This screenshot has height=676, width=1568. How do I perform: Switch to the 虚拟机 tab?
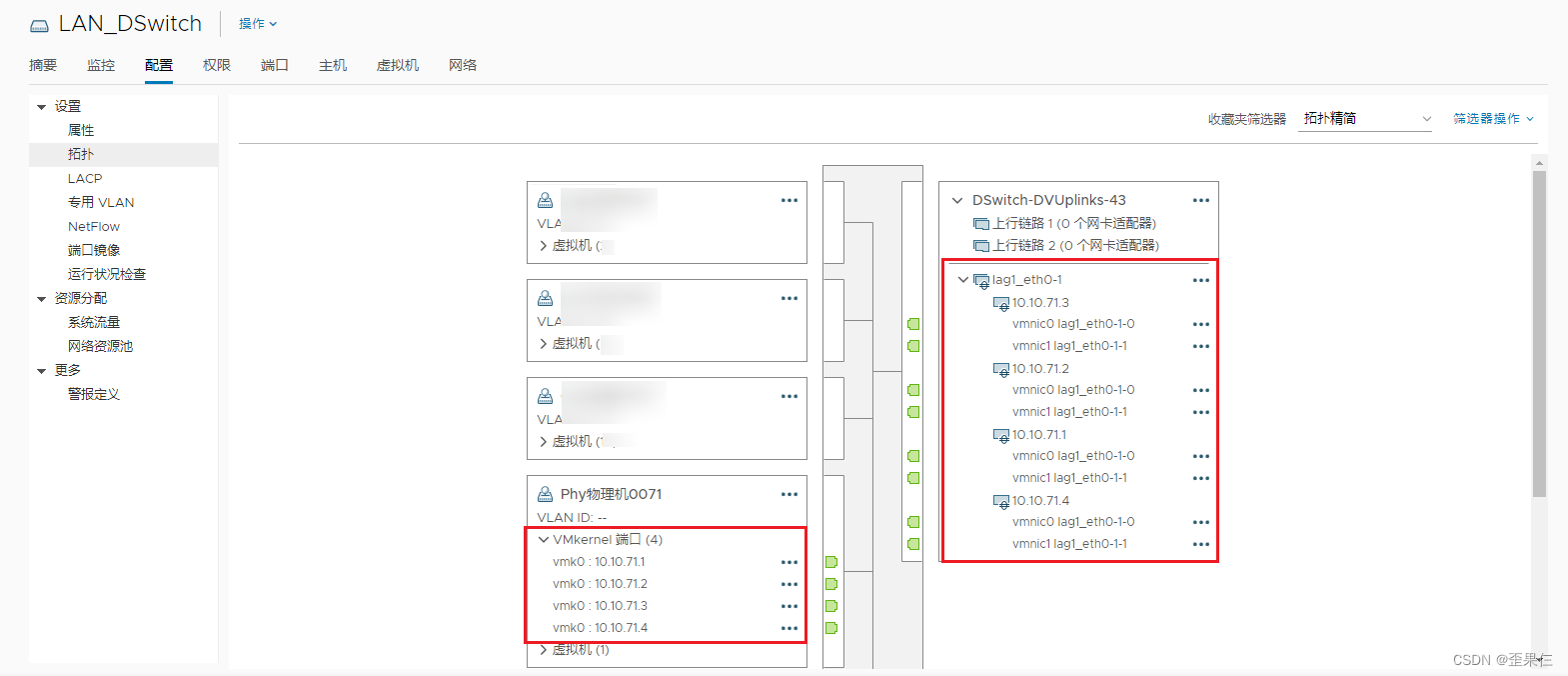(x=398, y=65)
